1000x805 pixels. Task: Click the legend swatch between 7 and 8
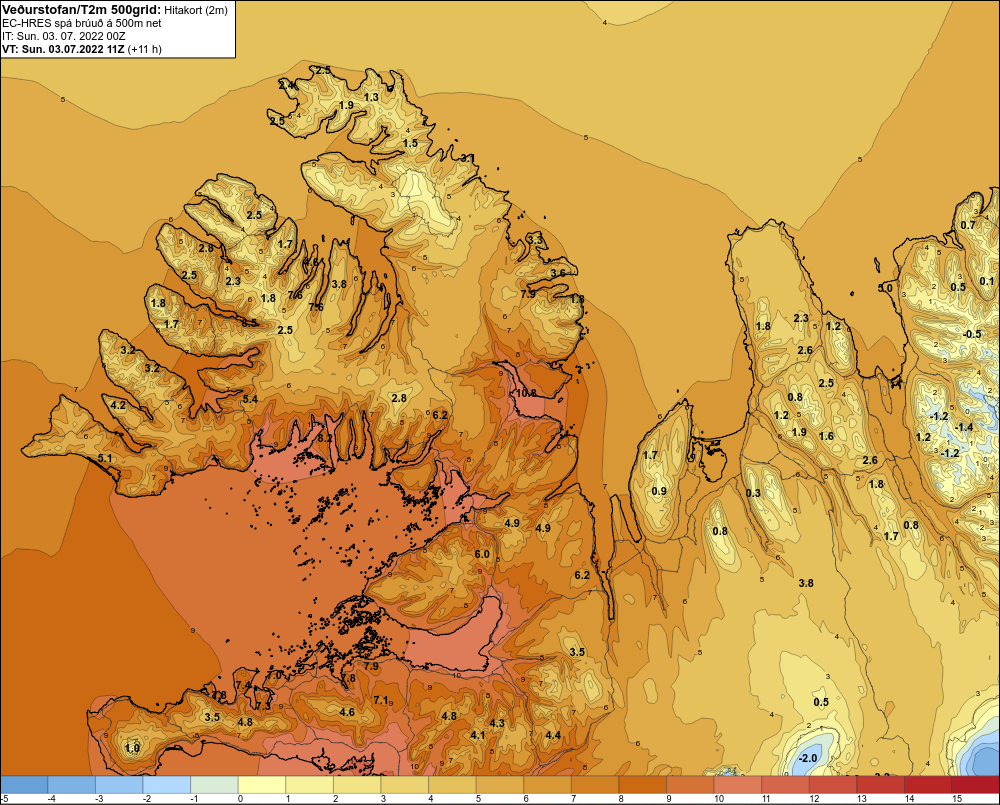(x=595, y=784)
